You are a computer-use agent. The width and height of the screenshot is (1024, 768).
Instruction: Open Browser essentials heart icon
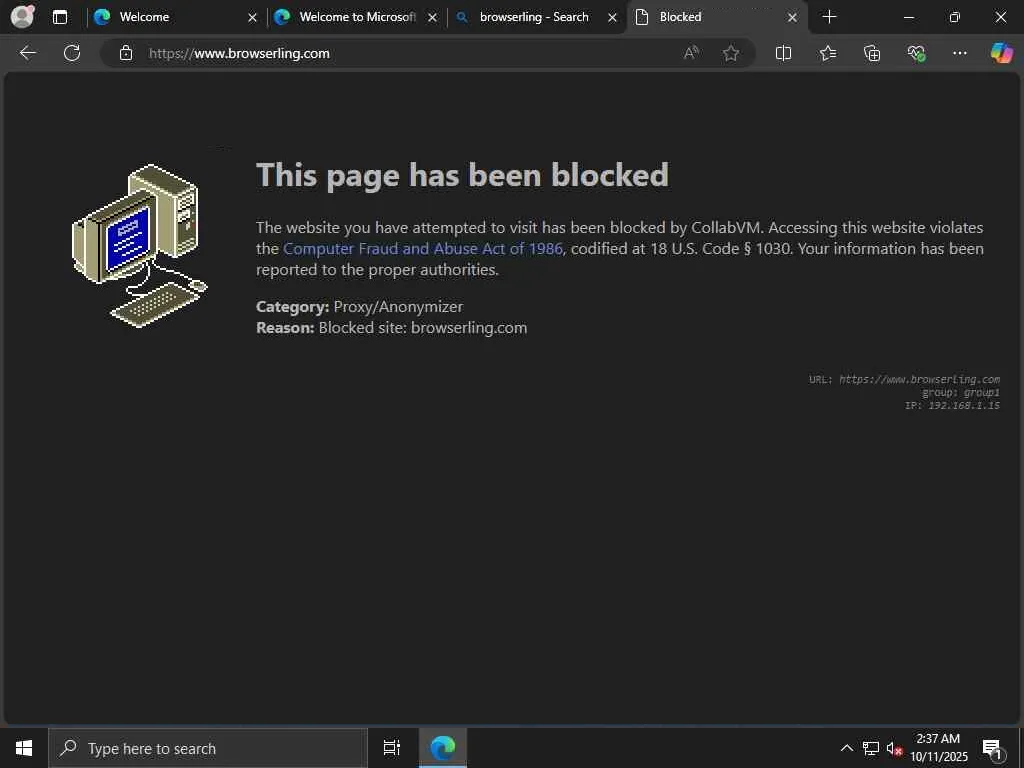pyautogui.click(x=916, y=53)
